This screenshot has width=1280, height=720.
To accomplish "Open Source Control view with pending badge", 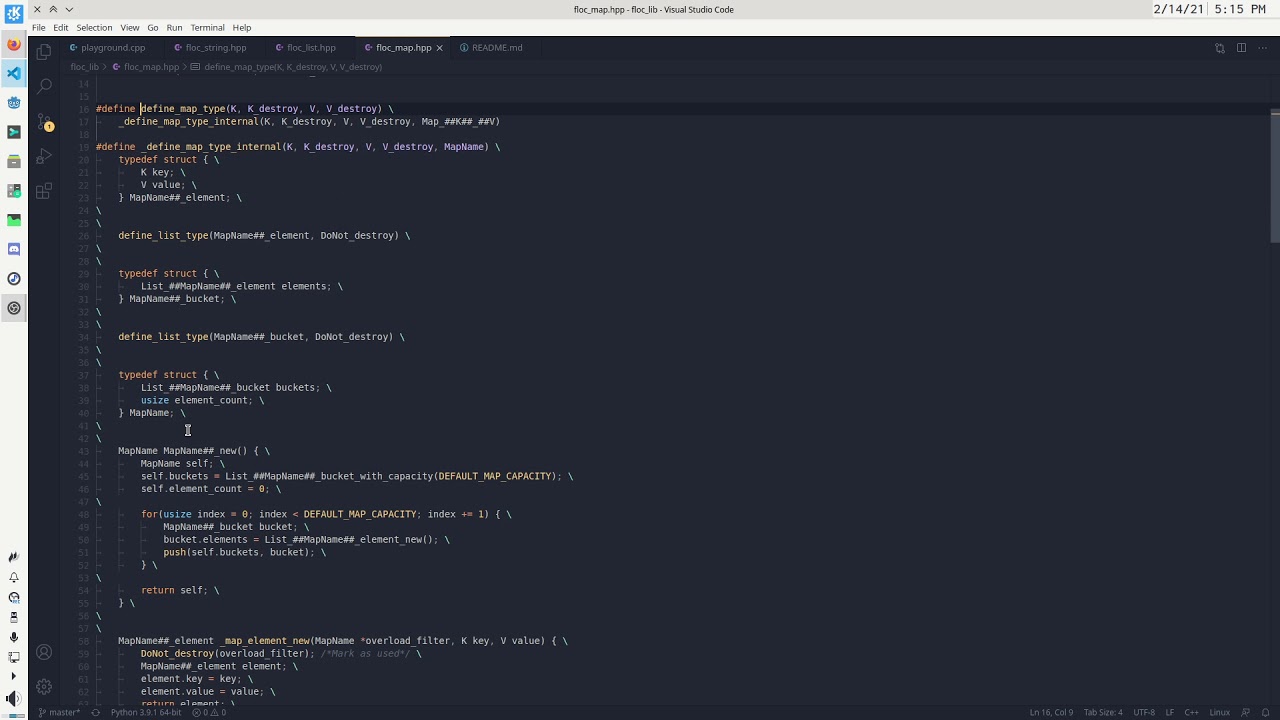I will point(44,122).
